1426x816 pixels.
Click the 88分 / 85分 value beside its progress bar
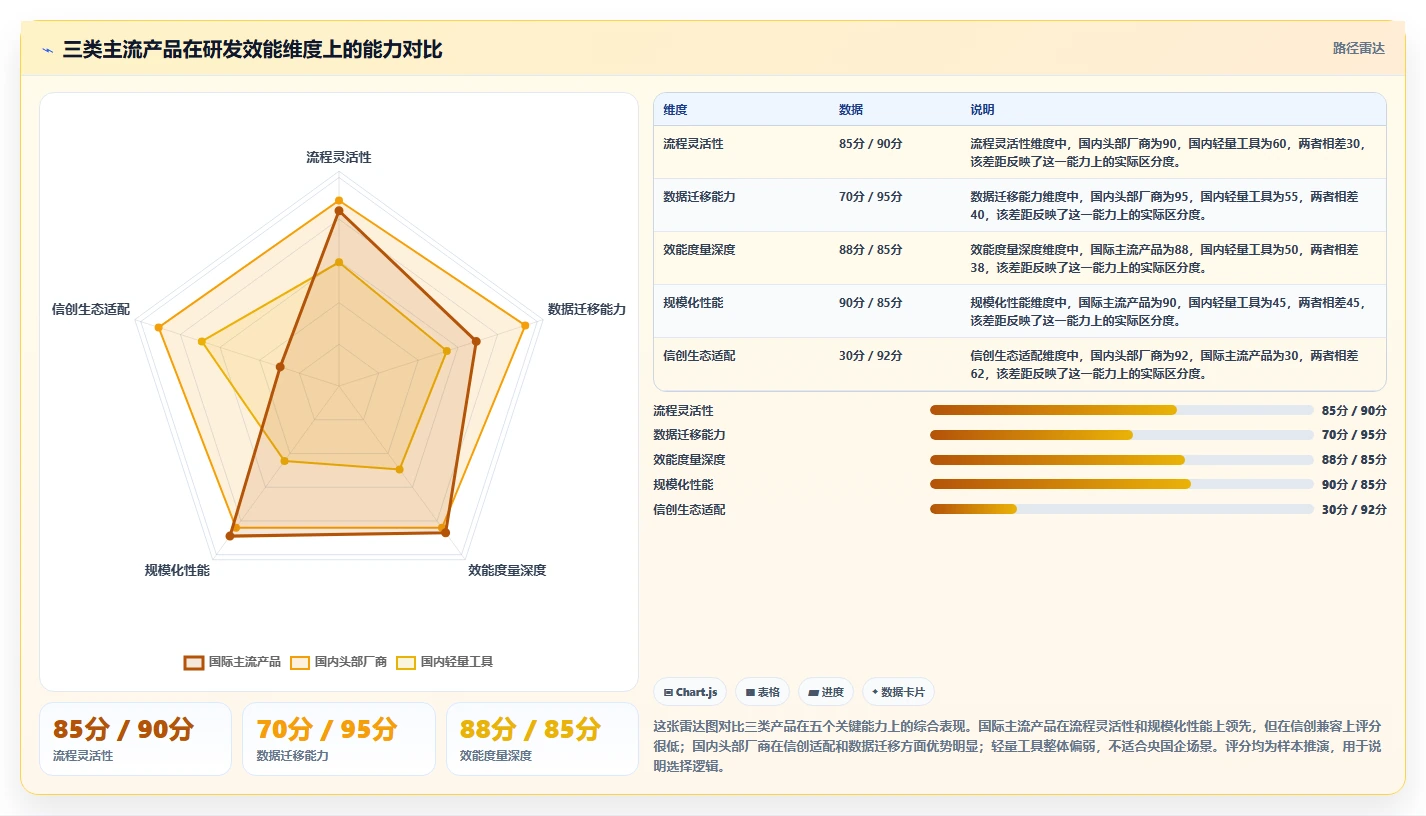click(1354, 460)
